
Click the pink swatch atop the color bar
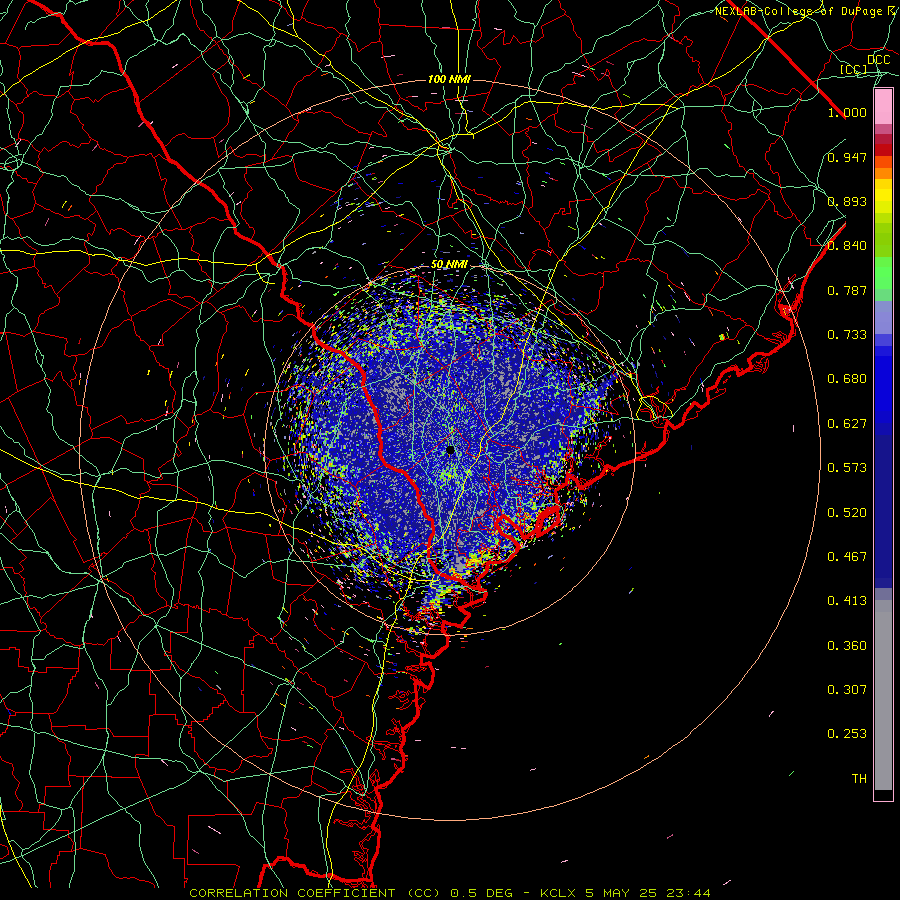(x=883, y=106)
